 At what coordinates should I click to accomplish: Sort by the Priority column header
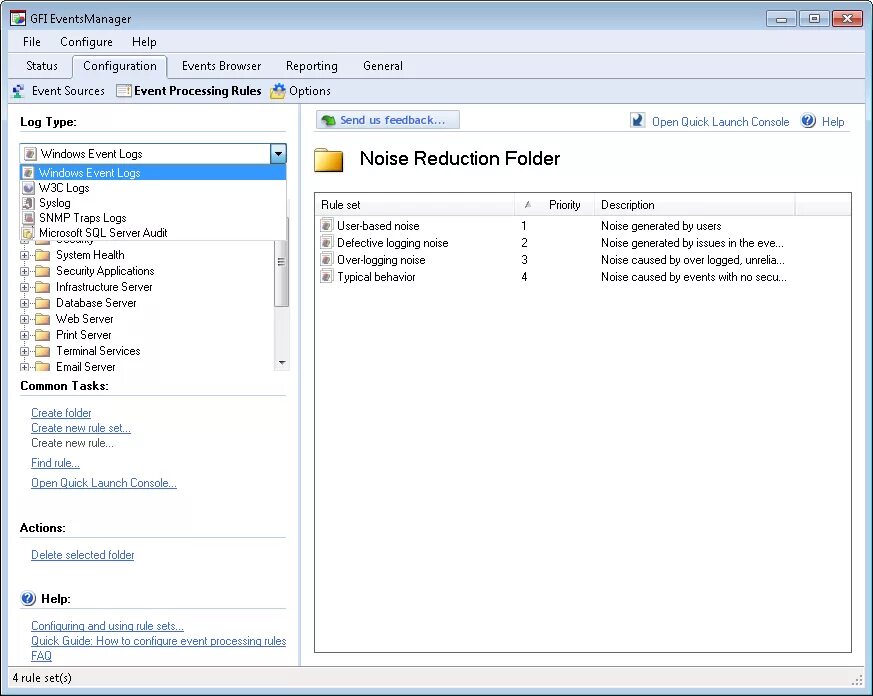pos(555,205)
